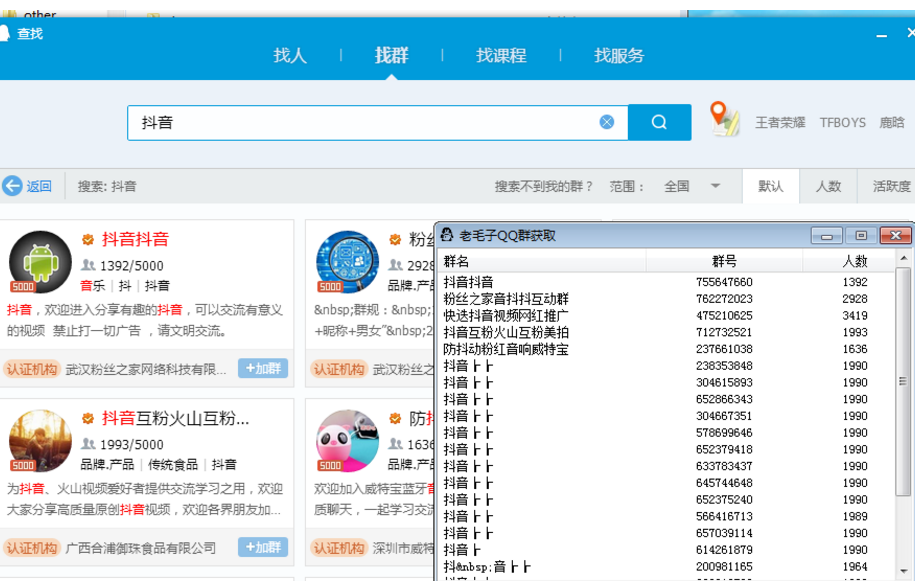Open the blue magnifier group avatar
915x581 pixels.
(x=347, y=262)
